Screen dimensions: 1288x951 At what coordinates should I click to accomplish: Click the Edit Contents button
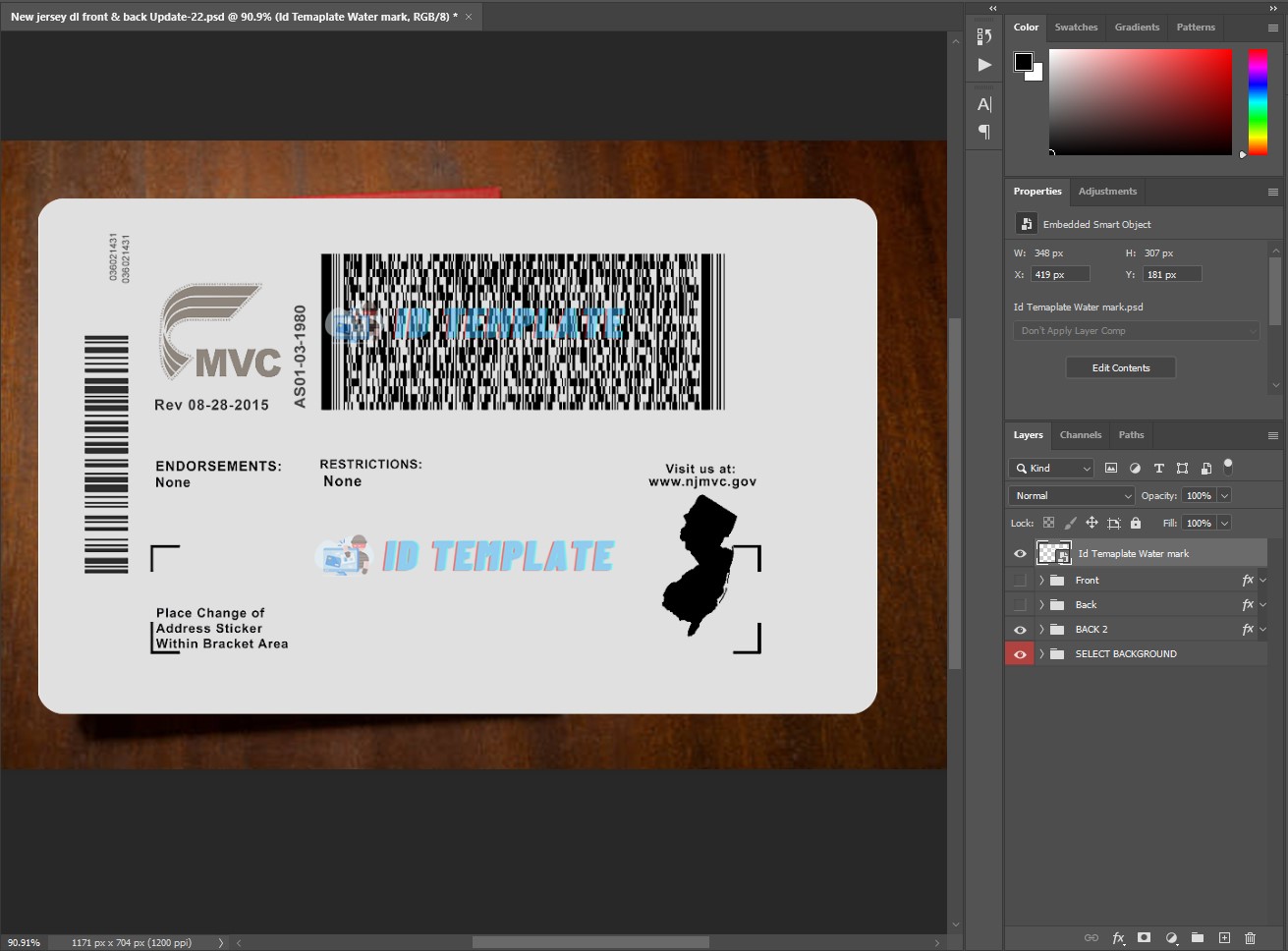tap(1121, 368)
